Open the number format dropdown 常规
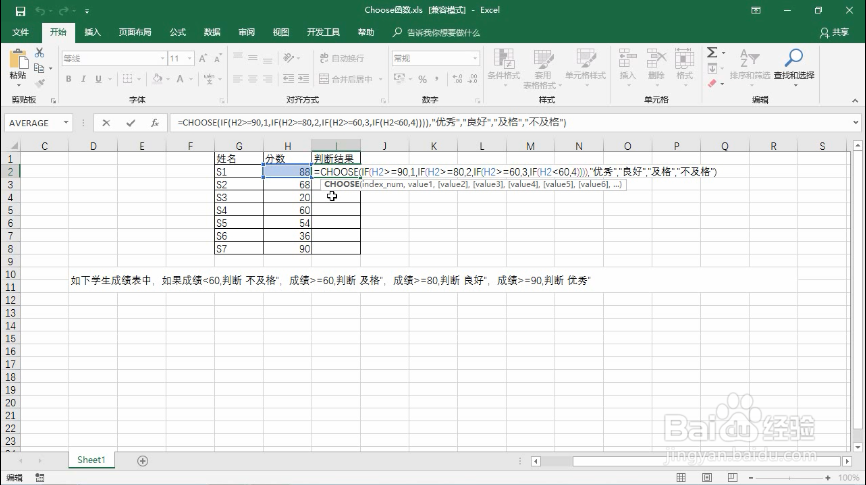Image resolution: width=866 pixels, height=485 pixels. click(x=475, y=58)
